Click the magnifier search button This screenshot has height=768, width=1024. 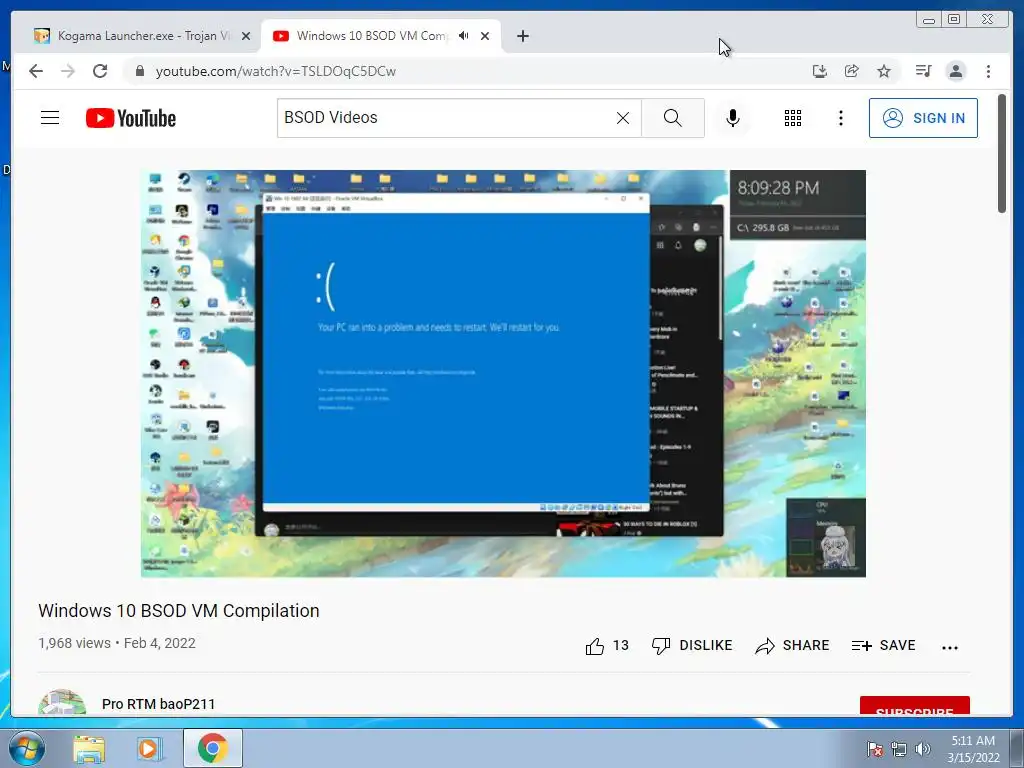673,118
